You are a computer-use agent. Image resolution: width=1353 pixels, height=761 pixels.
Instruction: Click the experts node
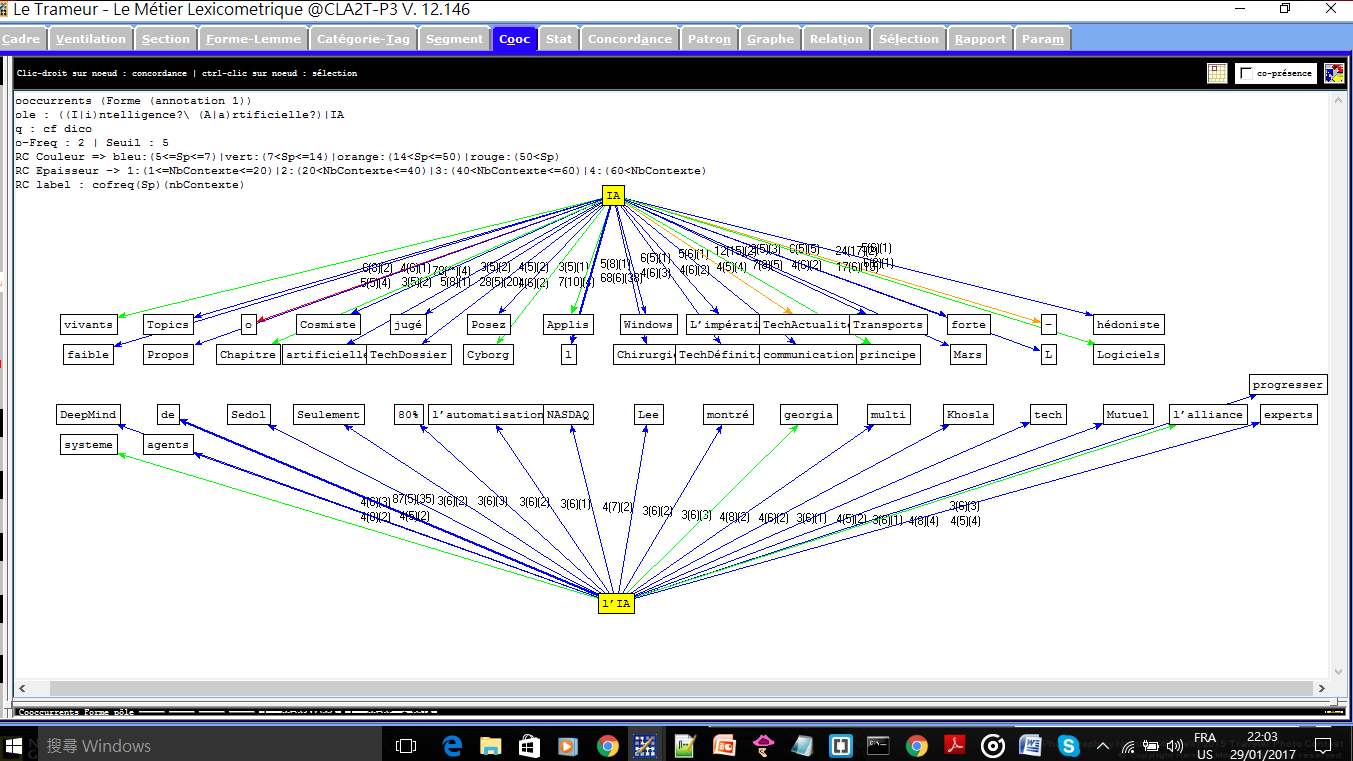(x=1288, y=415)
